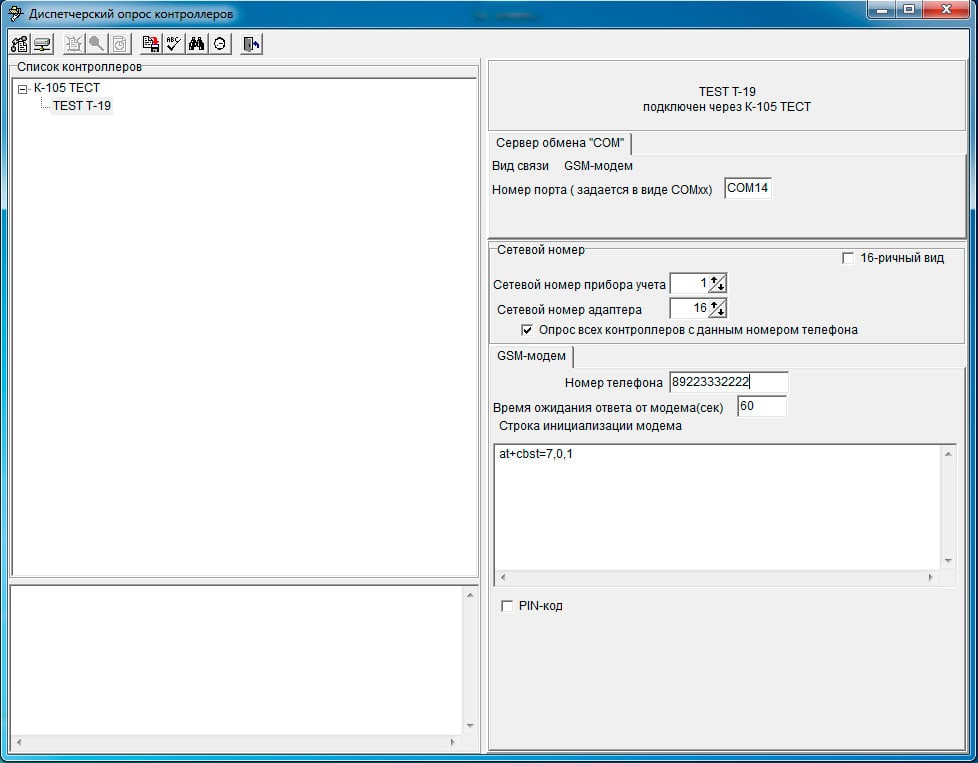Click the save data floppy icon
The width and height of the screenshot is (978, 763).
coord(150,44)
